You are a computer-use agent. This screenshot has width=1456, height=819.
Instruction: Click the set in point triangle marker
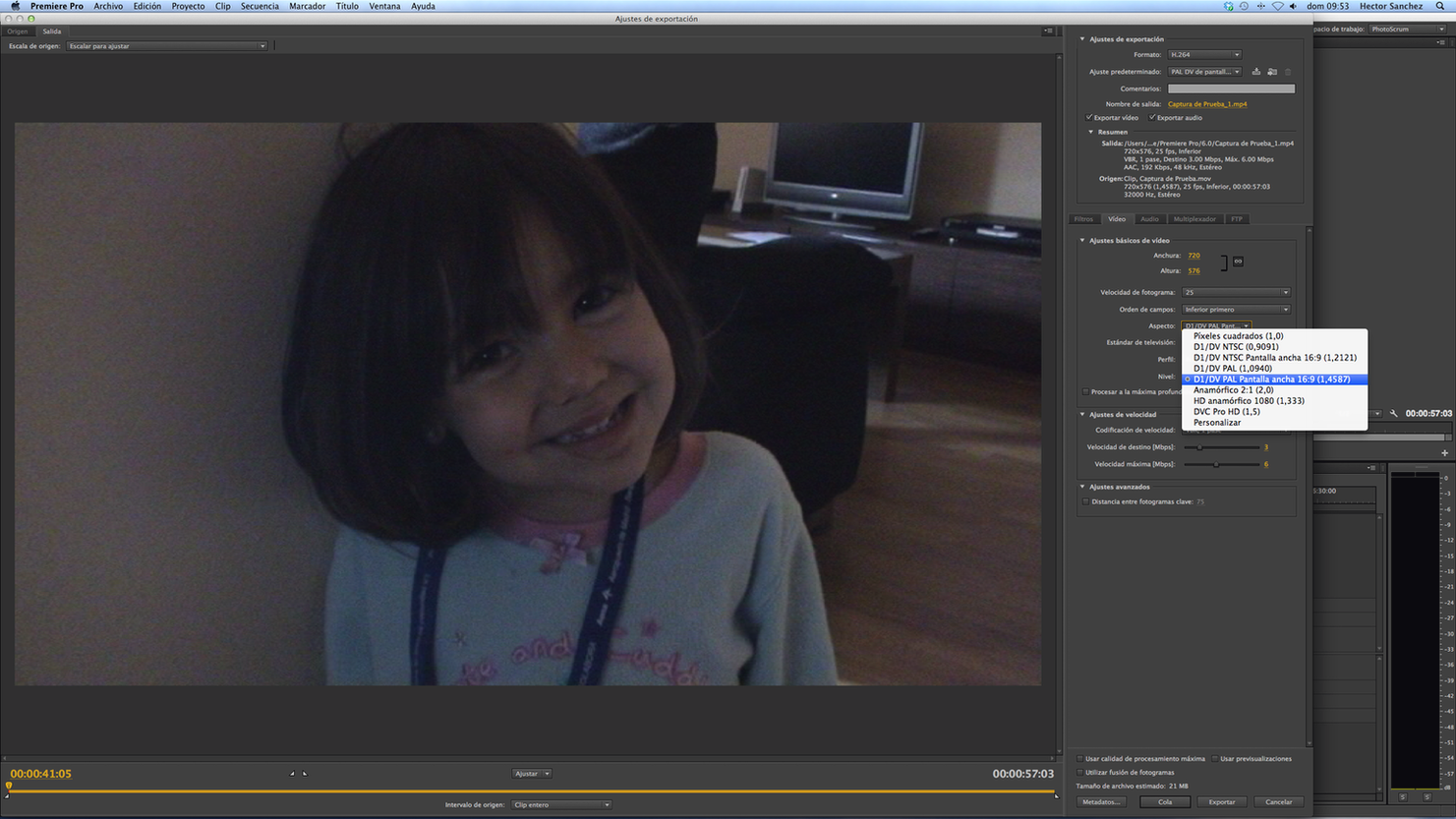(x=292, y=774)
